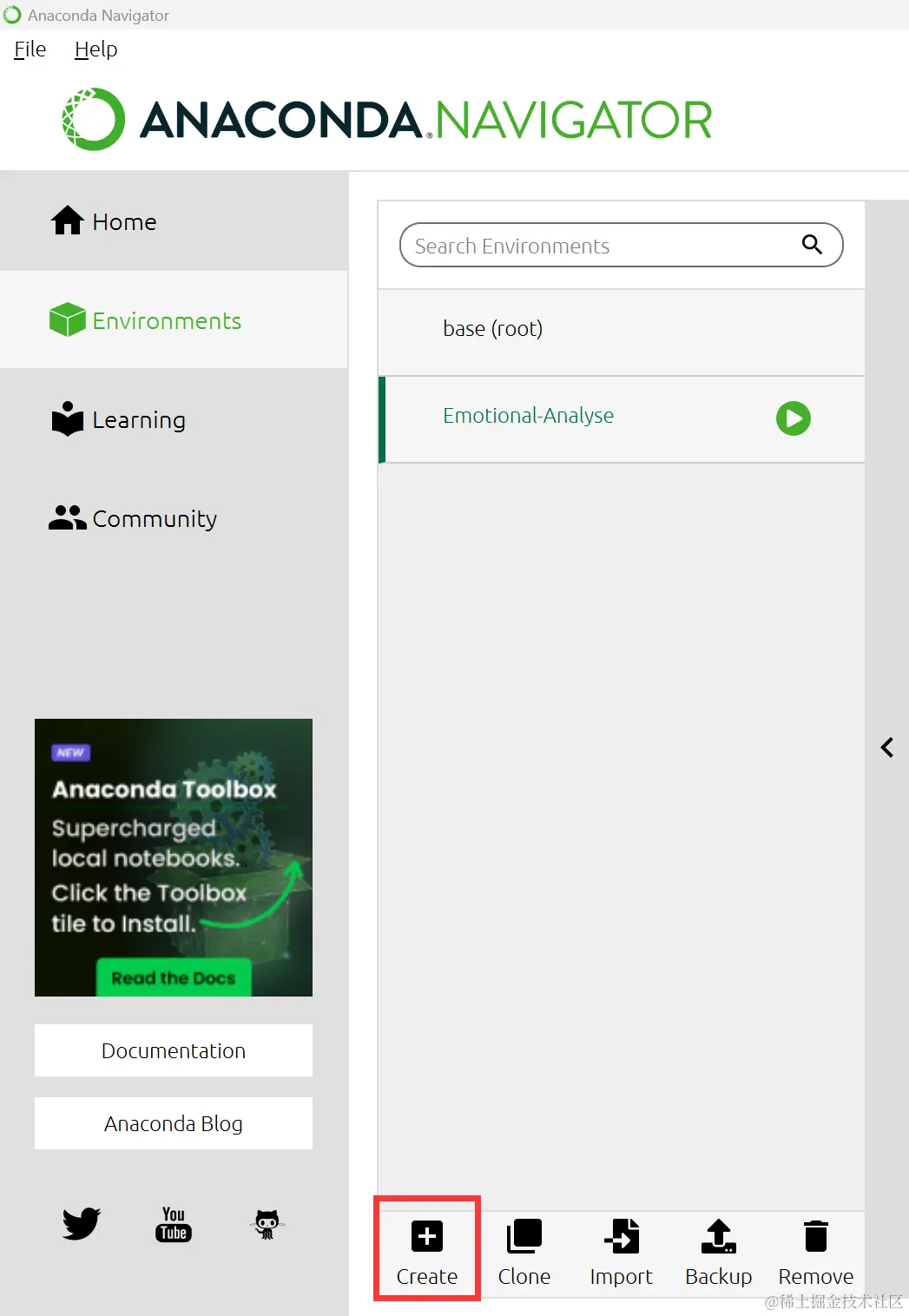Open the YouTube icon link

click(174, 1224)
